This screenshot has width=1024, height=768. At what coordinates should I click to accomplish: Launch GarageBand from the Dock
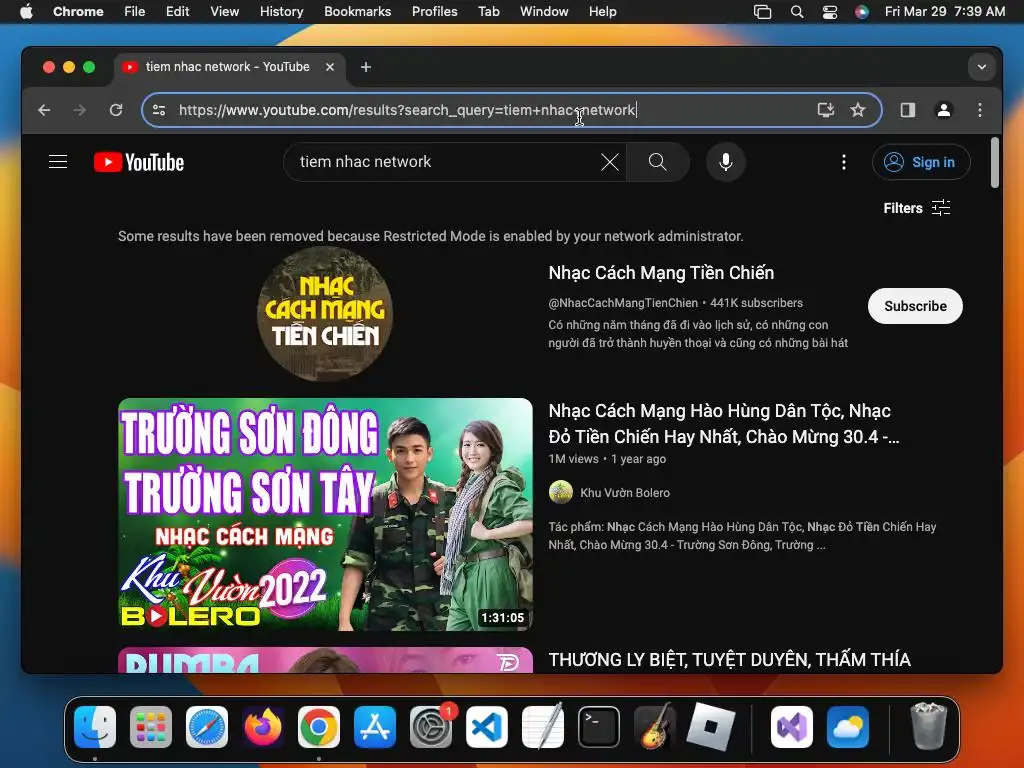(655, 727)
